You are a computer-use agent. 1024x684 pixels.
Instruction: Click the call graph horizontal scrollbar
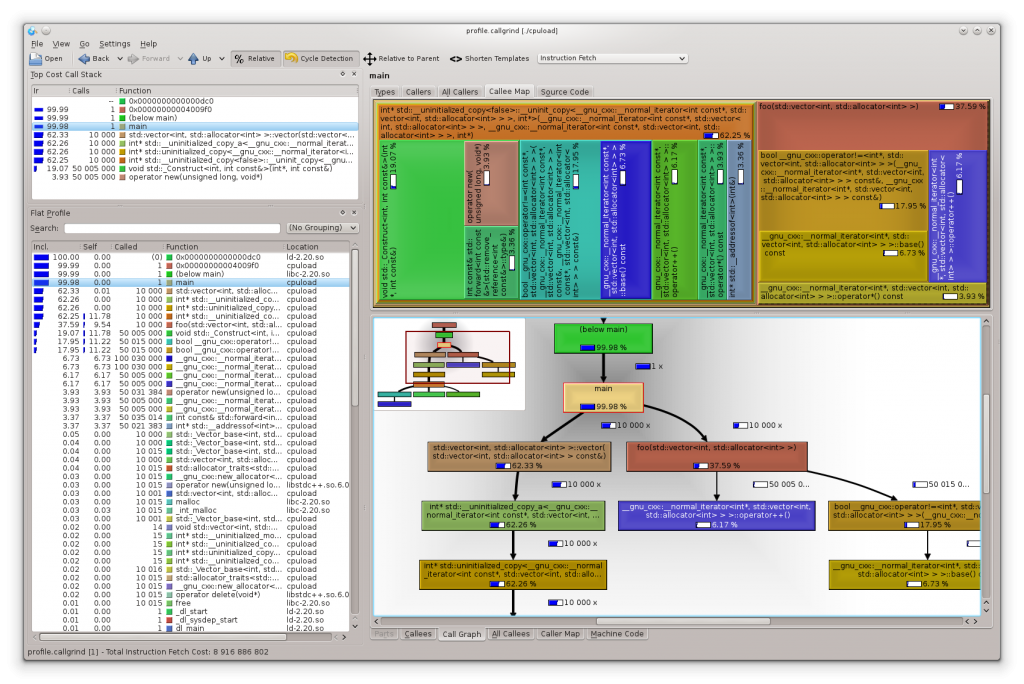tap(682, 621)
